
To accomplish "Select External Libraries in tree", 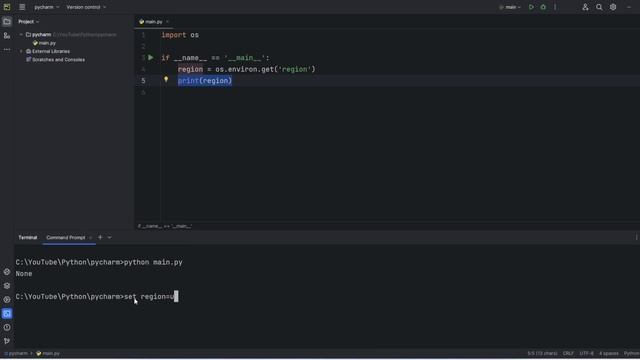I will point(48,51).
